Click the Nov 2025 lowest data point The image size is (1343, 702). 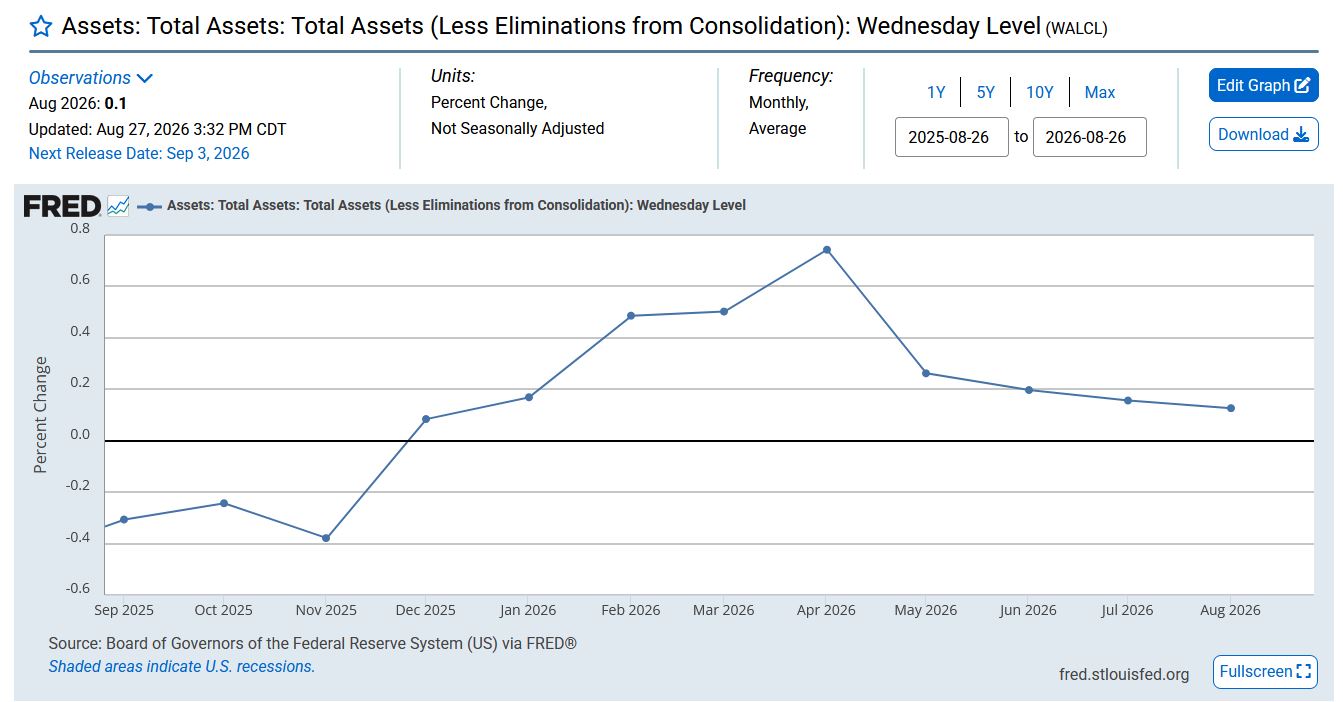(326, 538)
